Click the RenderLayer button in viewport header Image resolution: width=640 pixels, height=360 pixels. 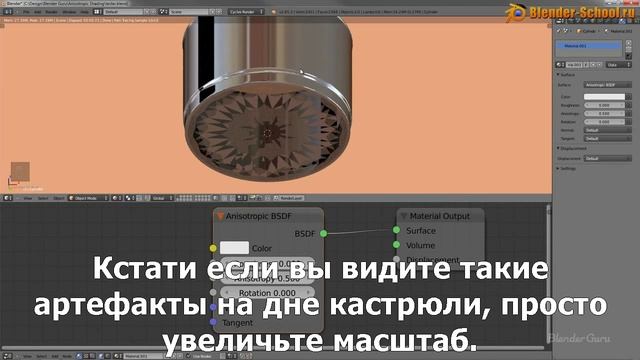tap(290, 198)
